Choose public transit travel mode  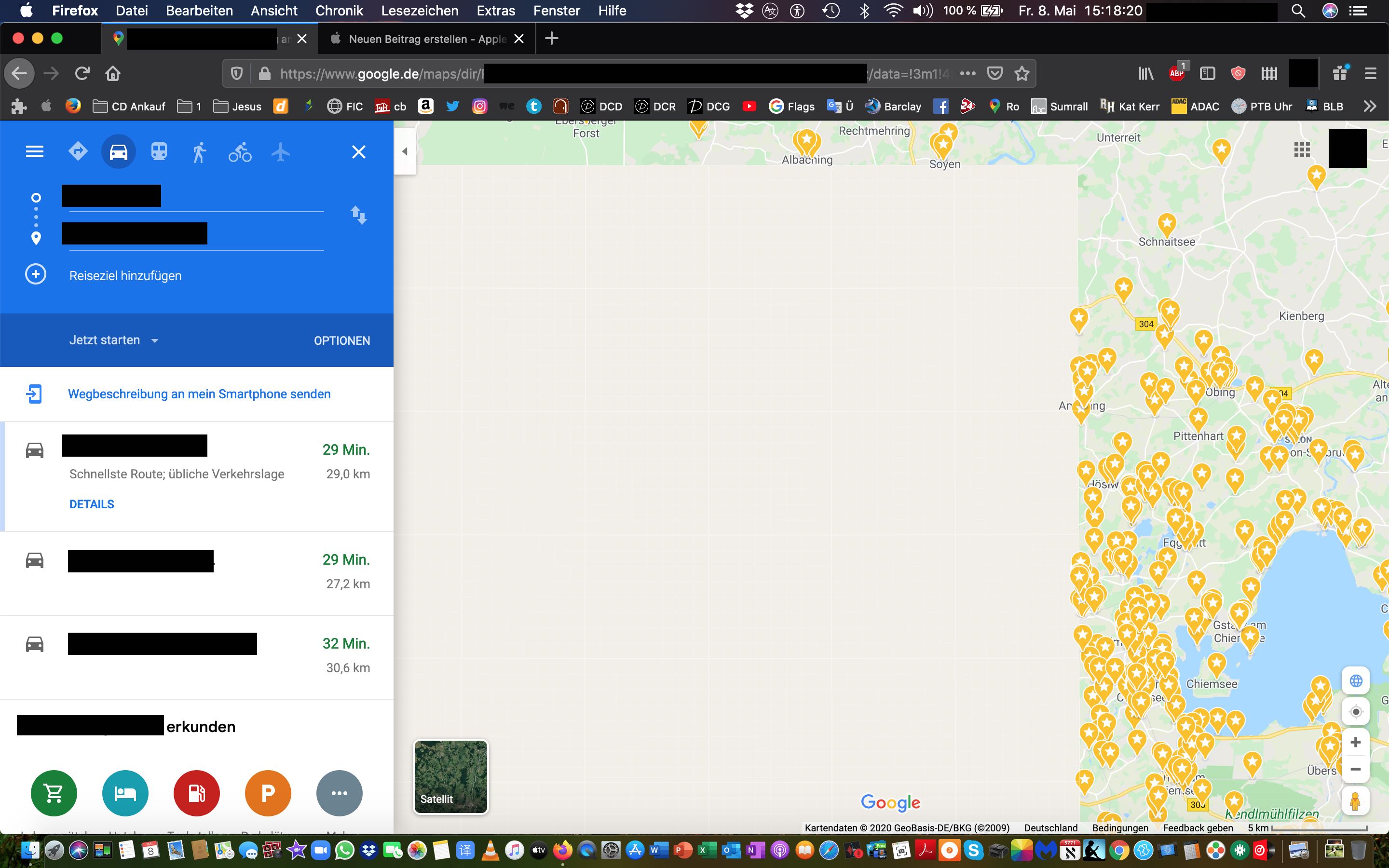click(159, 151)
